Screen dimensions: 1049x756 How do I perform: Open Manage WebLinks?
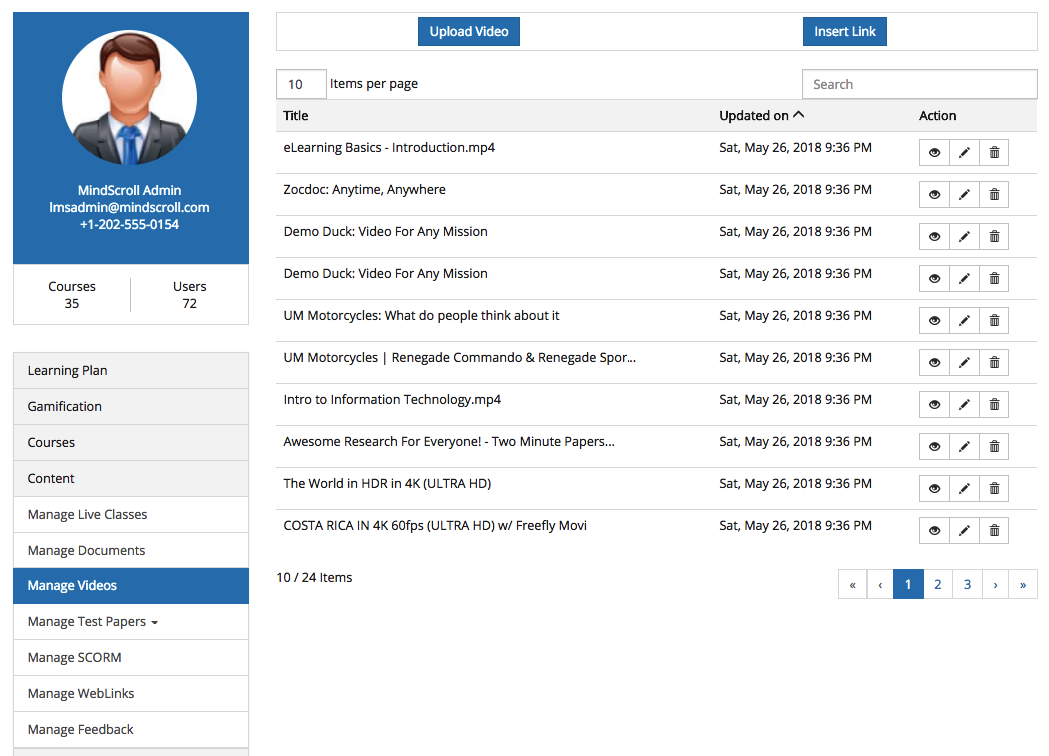pos(131,694)
